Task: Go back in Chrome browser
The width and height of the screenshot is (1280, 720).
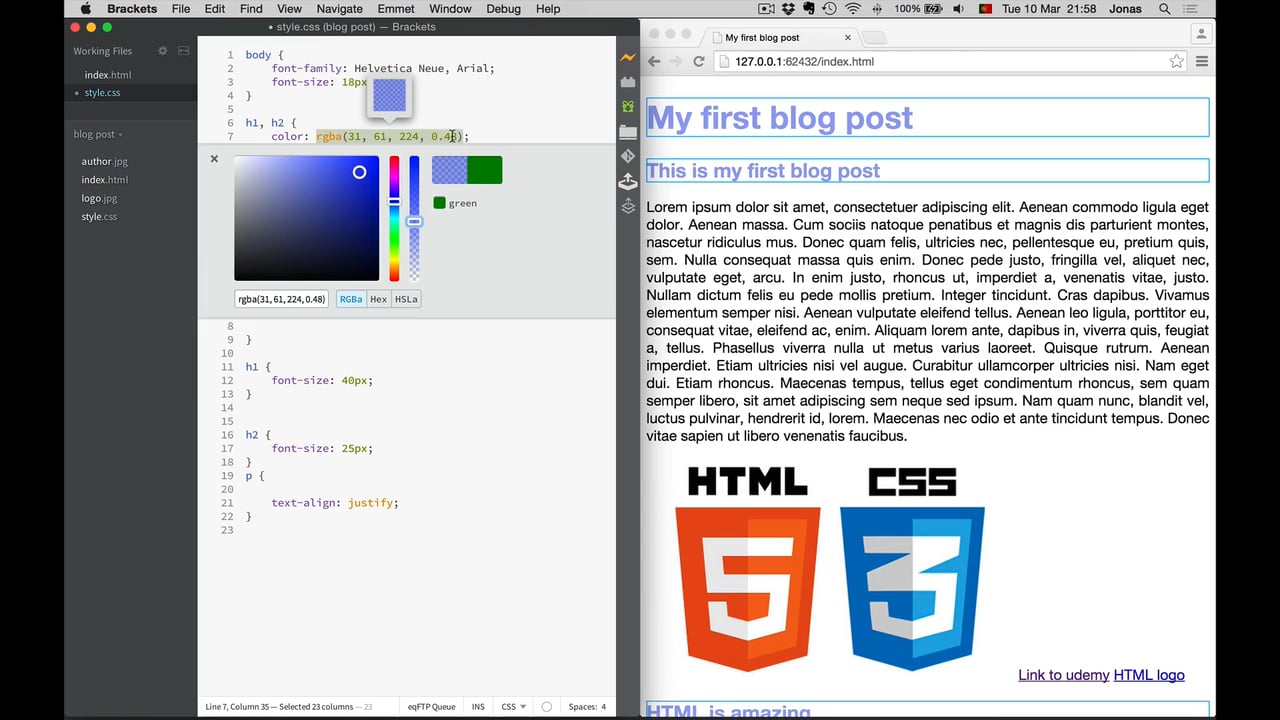Action: pyautogui.click(x=654, y=61)
